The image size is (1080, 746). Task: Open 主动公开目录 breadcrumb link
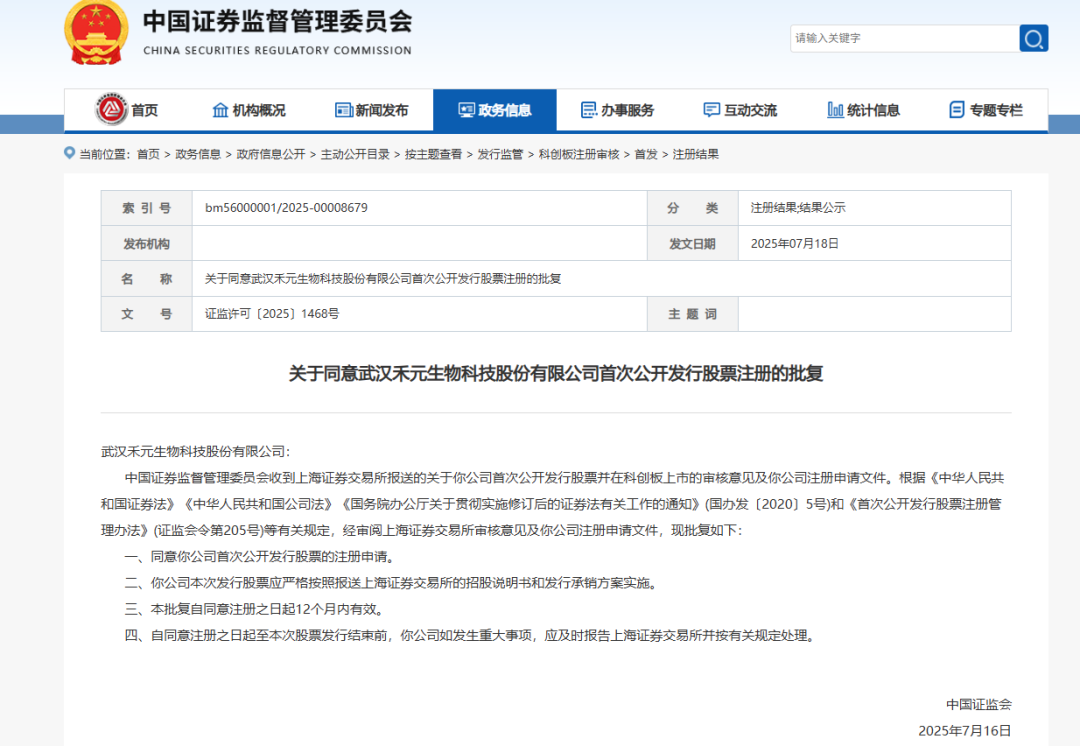pyautogui.click(x=355, y=154)
